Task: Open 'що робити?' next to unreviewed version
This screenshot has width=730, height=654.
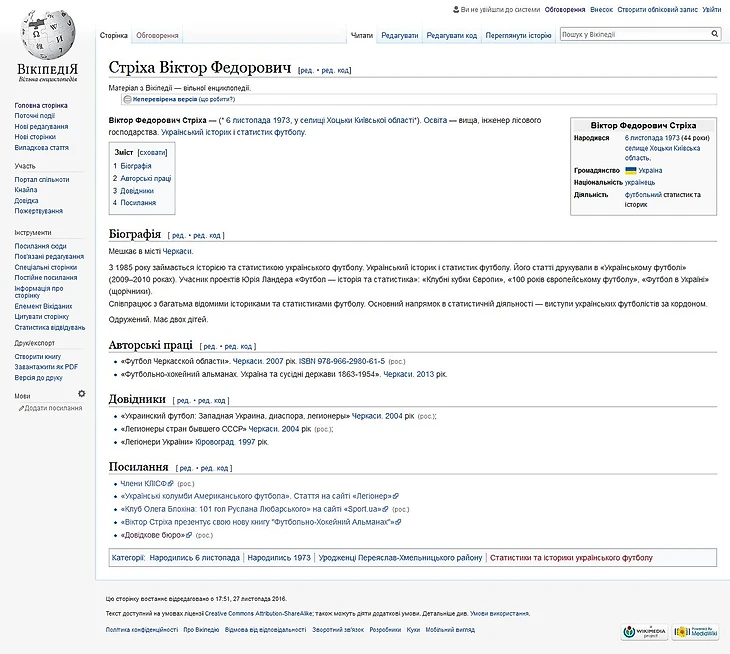Action: 217,100
